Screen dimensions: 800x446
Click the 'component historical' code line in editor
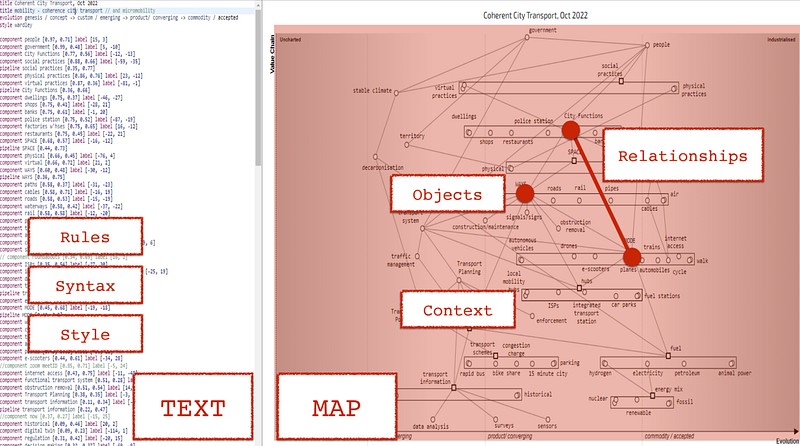point(59,424)
